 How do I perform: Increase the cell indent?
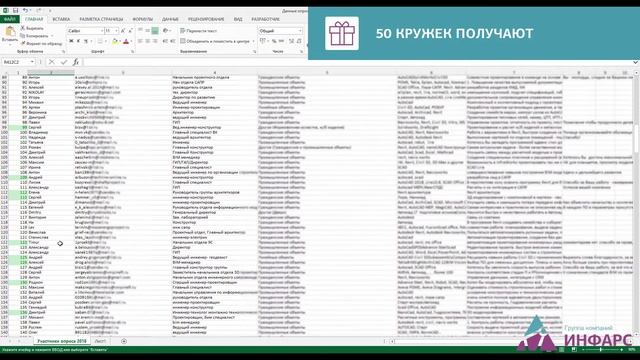(x=173, y=41)
